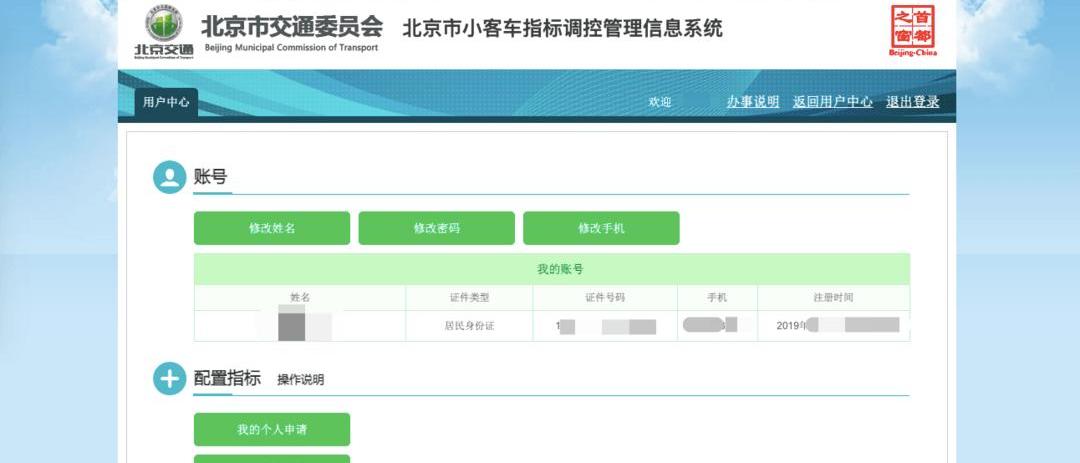Click the 证件类型 column header
The height and width of the screenshot is (463, 1080).
pyautogui.click(x=469, y=298)
